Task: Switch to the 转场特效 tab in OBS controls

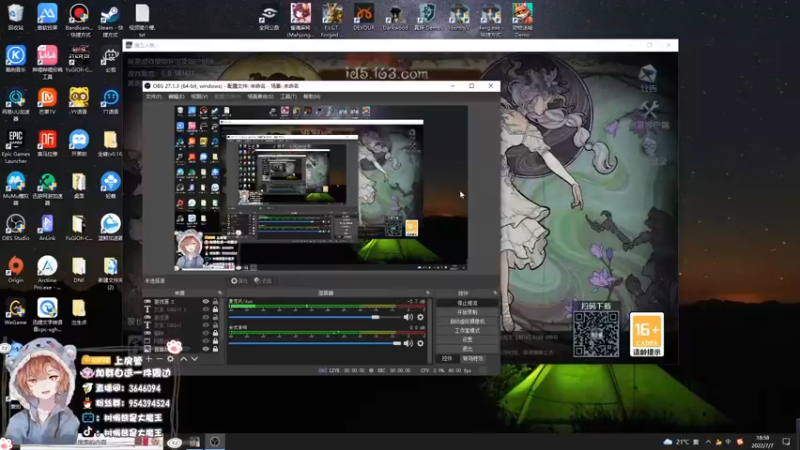Action: pos(473,359)
